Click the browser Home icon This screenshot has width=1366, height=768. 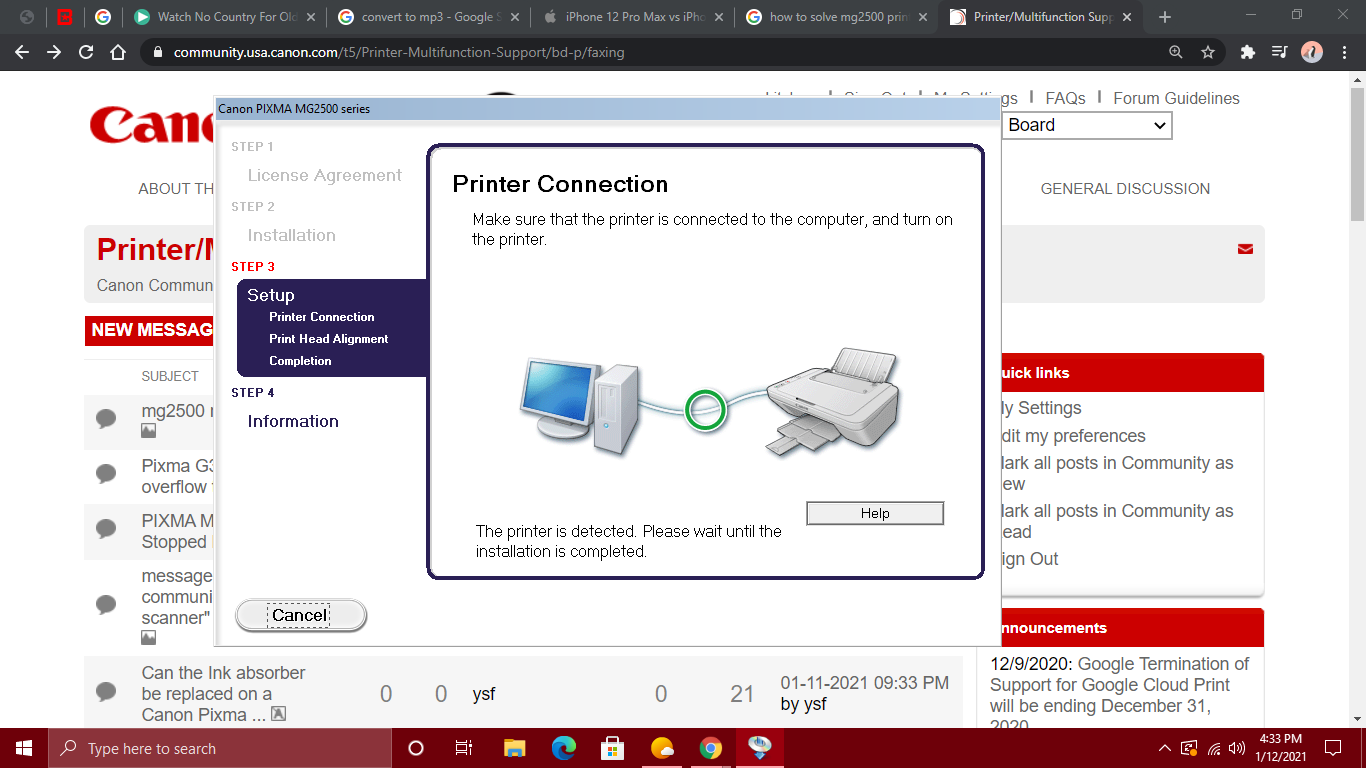118,53
